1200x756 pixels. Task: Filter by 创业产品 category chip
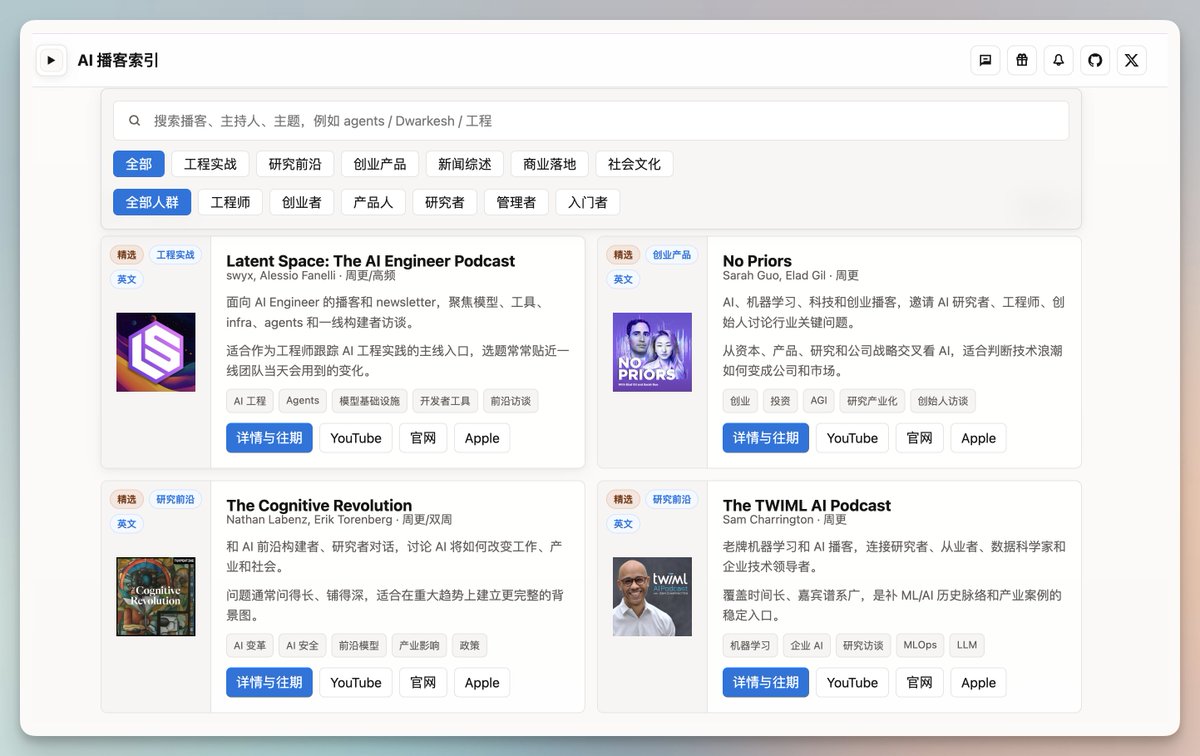click(x=380, y=164)
